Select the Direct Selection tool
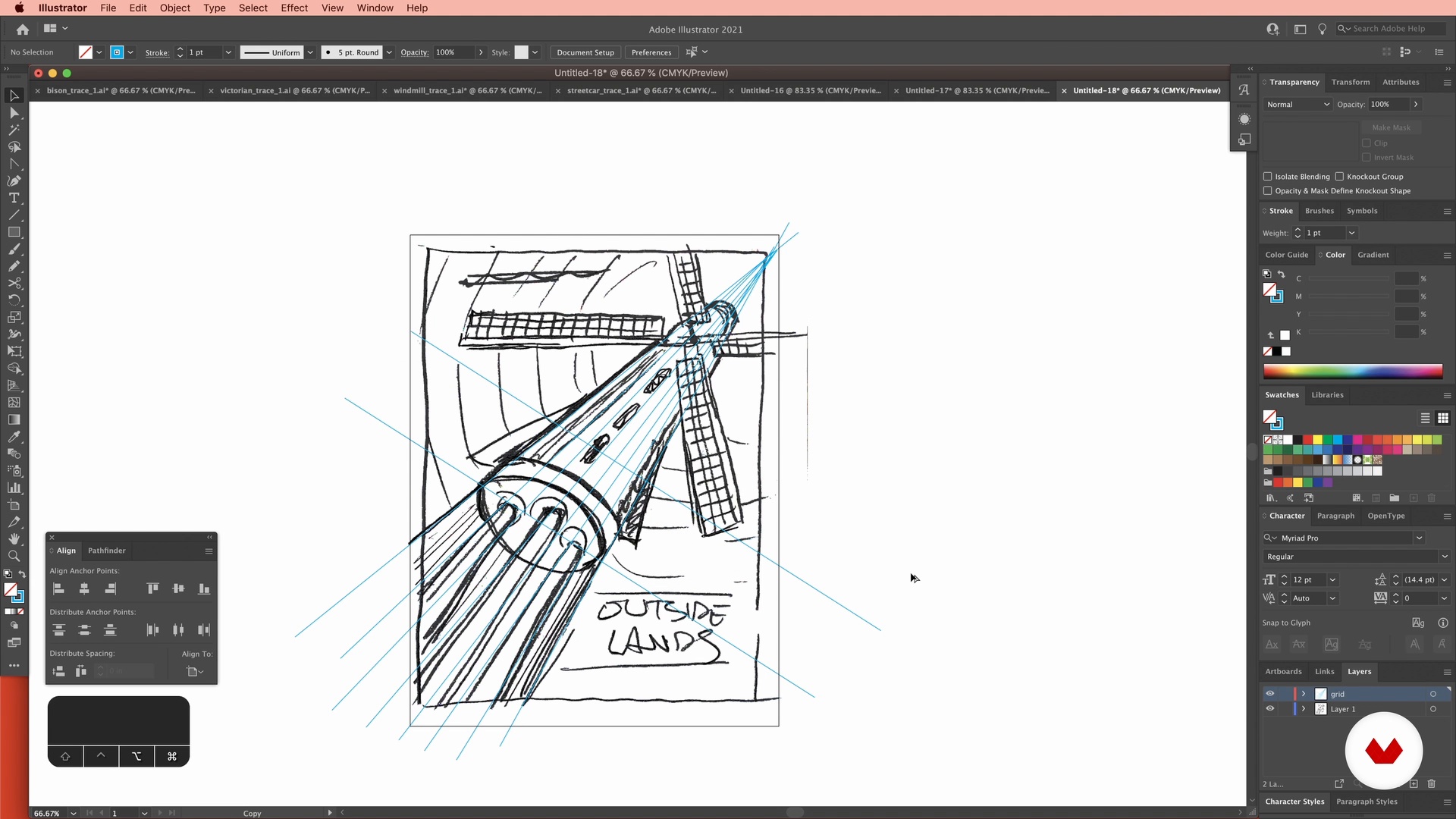1456x819 pixels. point(14,113)
